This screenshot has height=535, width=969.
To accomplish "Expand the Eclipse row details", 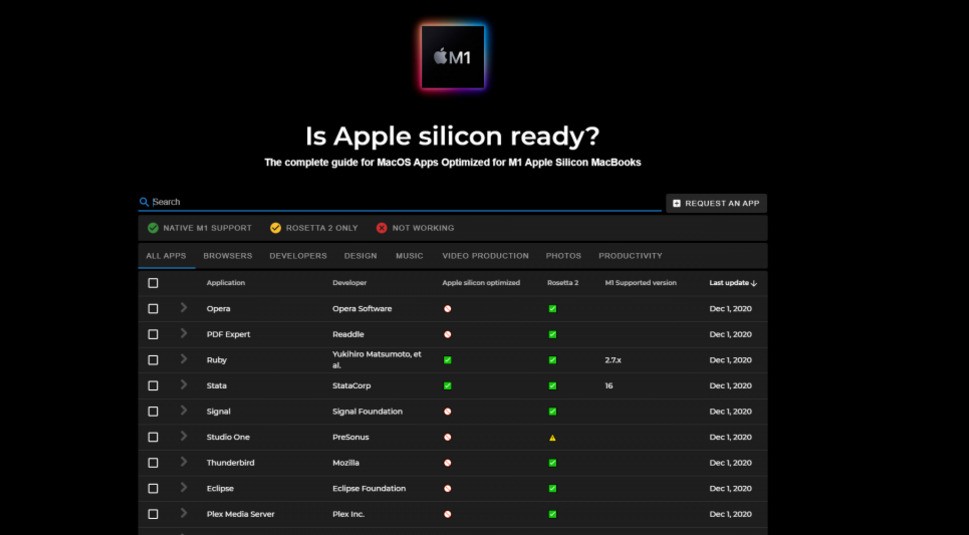I will point(184,487).
